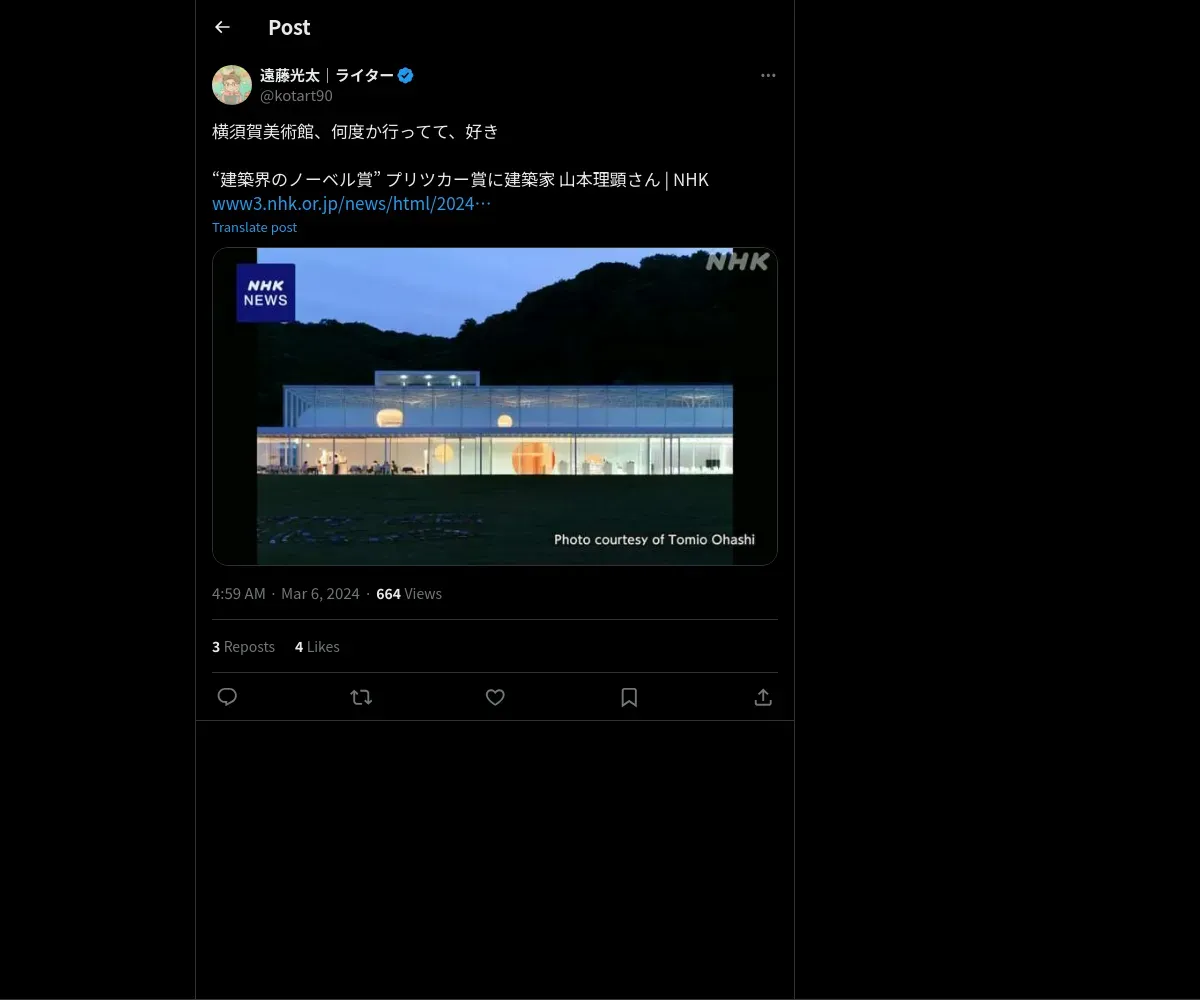
Task: Click the NHK NEWS logo in image
Action: [265, 293]
